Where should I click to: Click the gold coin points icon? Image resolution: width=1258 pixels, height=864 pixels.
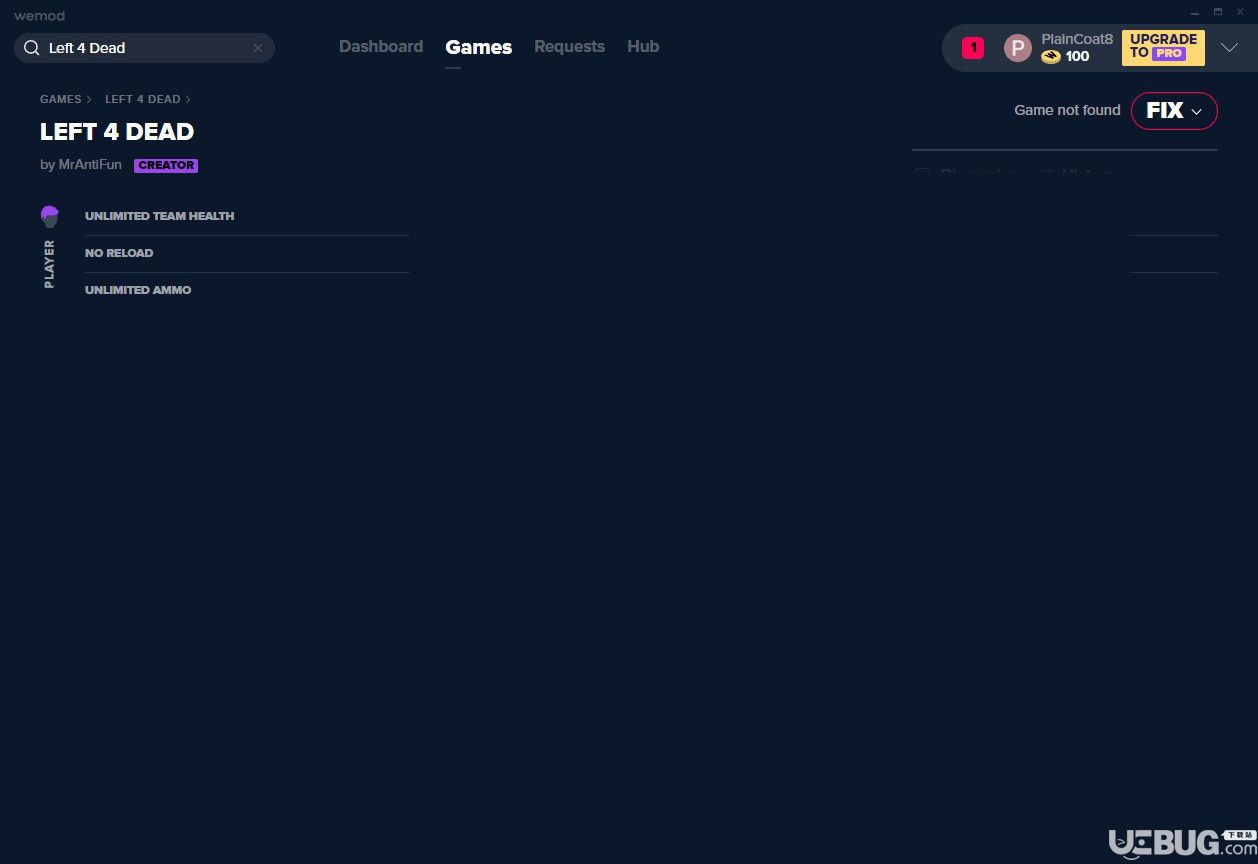pos(1050,57)
